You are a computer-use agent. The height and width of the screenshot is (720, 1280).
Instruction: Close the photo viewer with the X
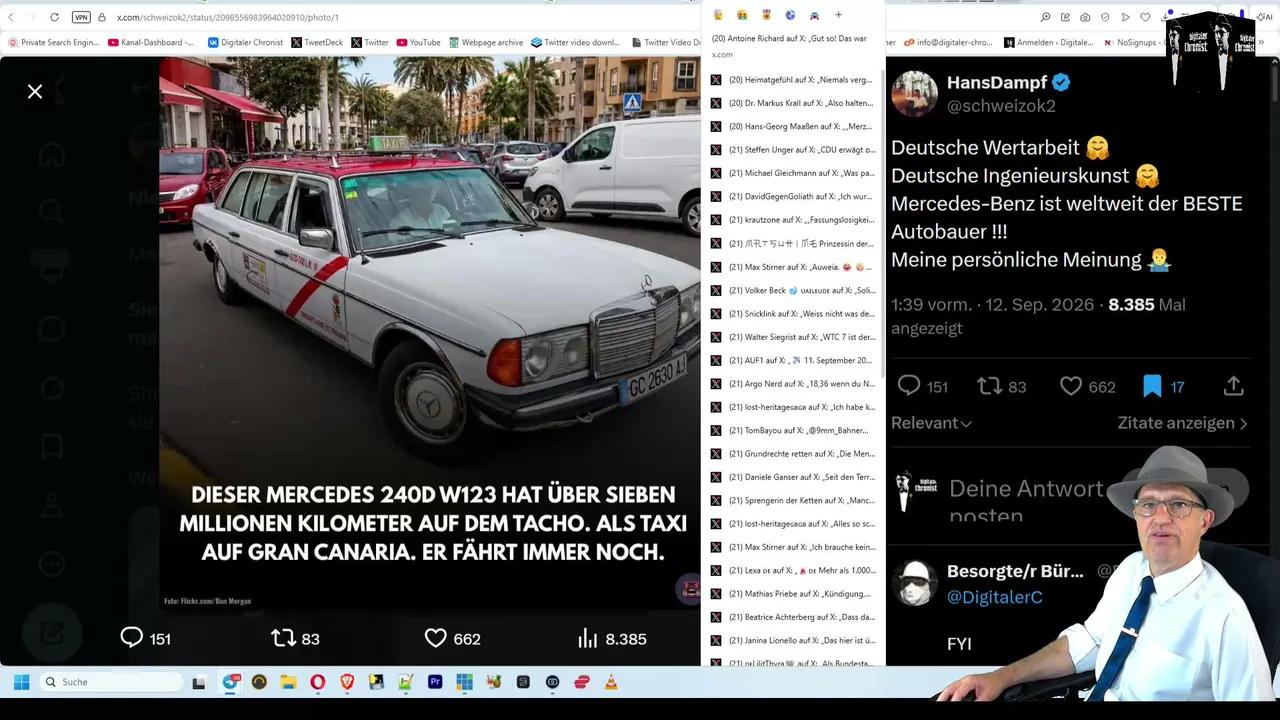[x=35, y=92]
